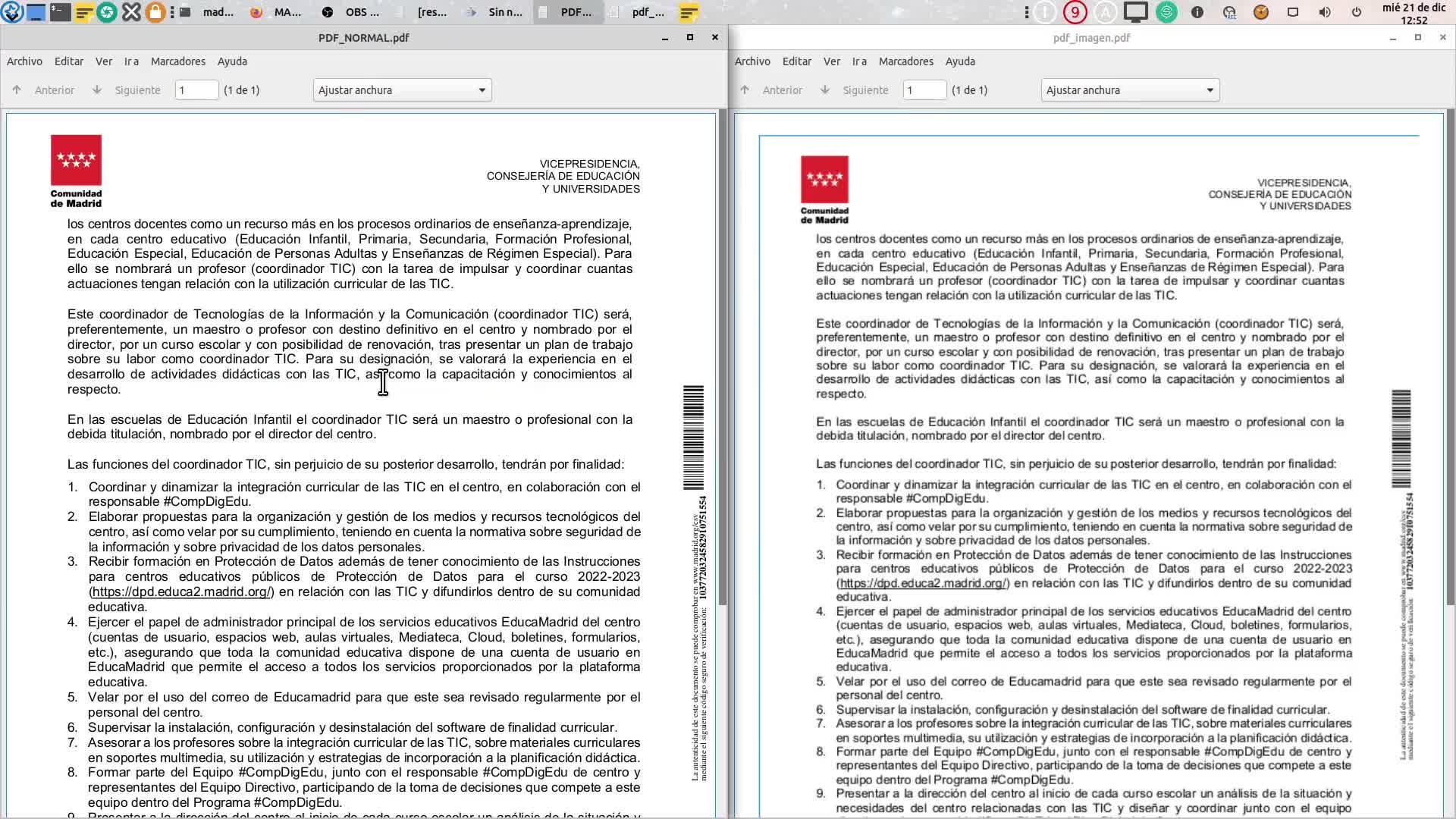
Task: Open the date and time clock in the panel
Action: [x=1414, y=13]
